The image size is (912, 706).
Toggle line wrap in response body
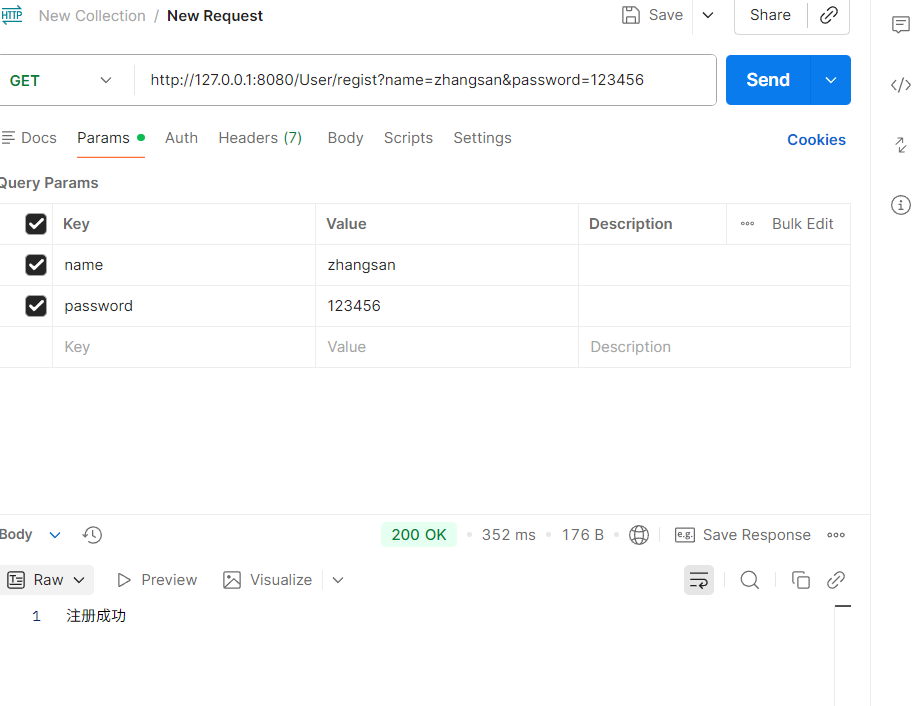(x=699, y=580)
